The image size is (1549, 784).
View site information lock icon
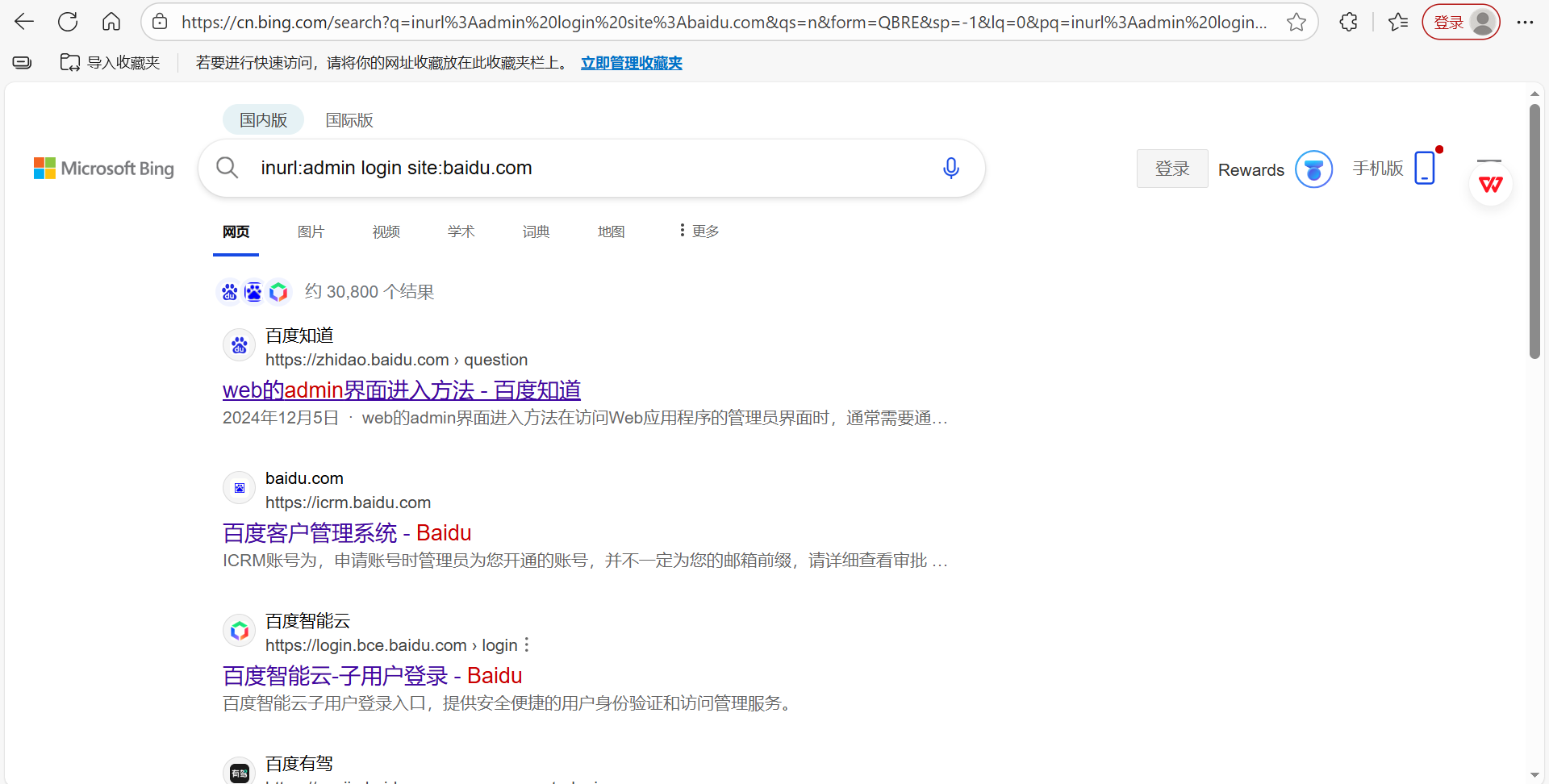[x=161, y=22]
